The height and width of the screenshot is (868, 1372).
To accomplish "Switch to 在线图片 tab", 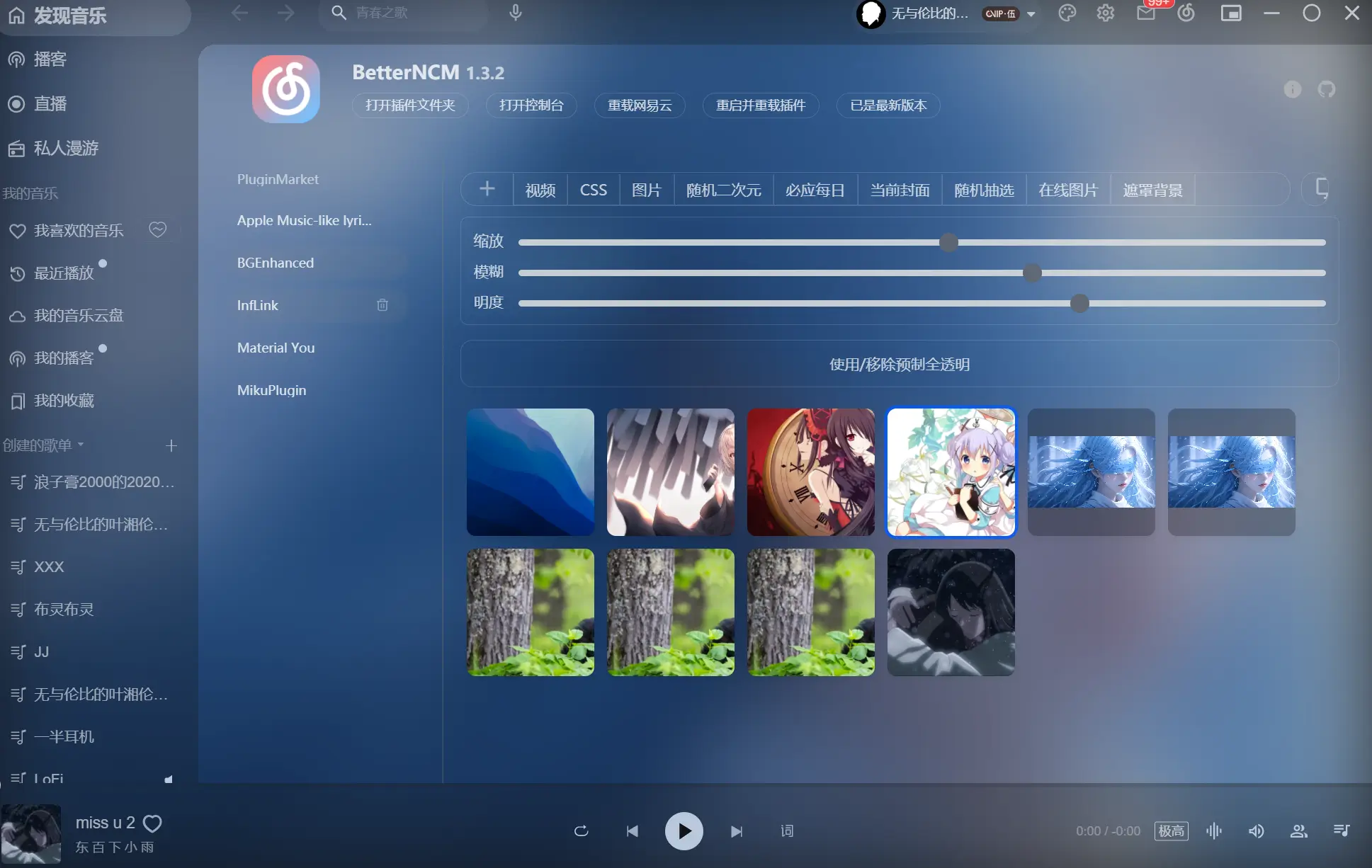I will tap(1068, 190).
